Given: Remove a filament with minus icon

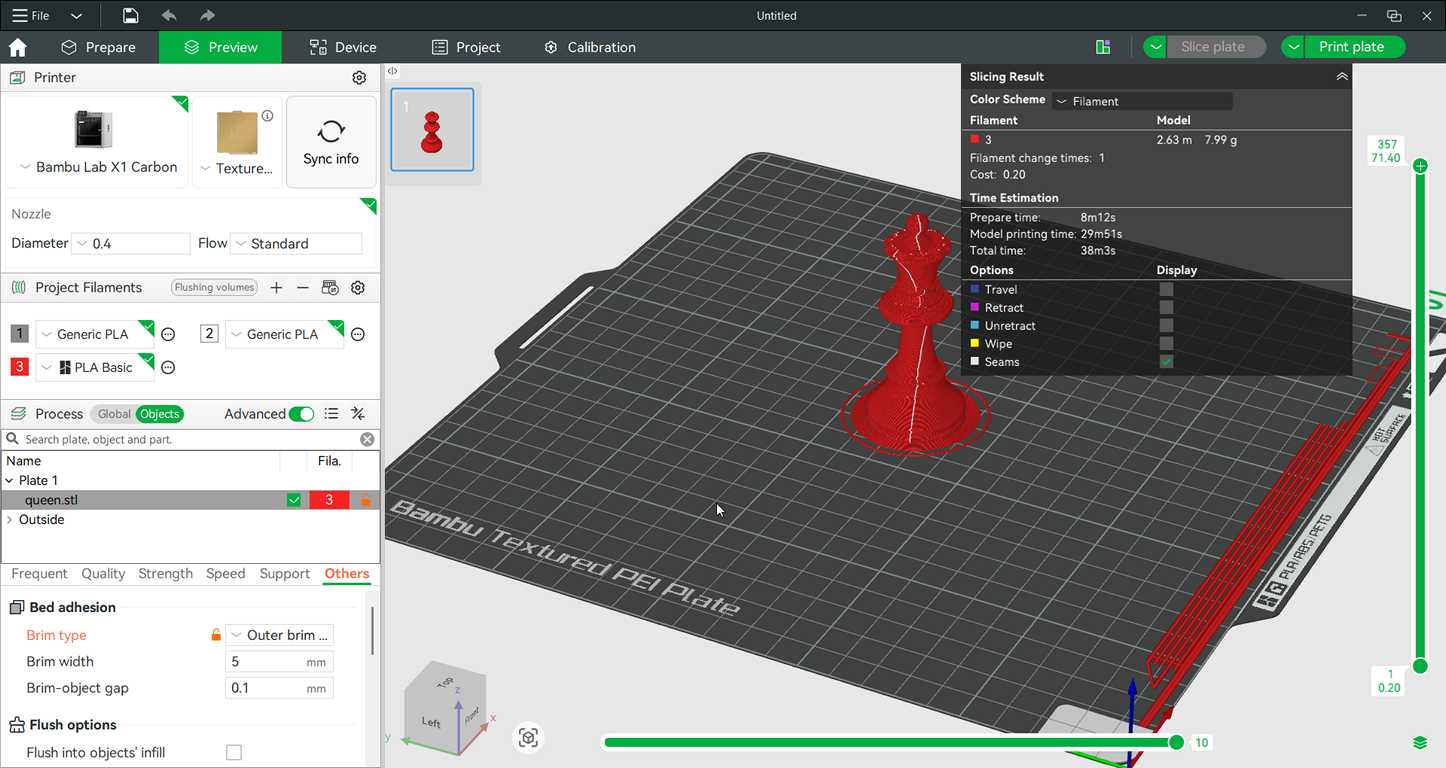Looking at the screenshot, I should point(303,288).
